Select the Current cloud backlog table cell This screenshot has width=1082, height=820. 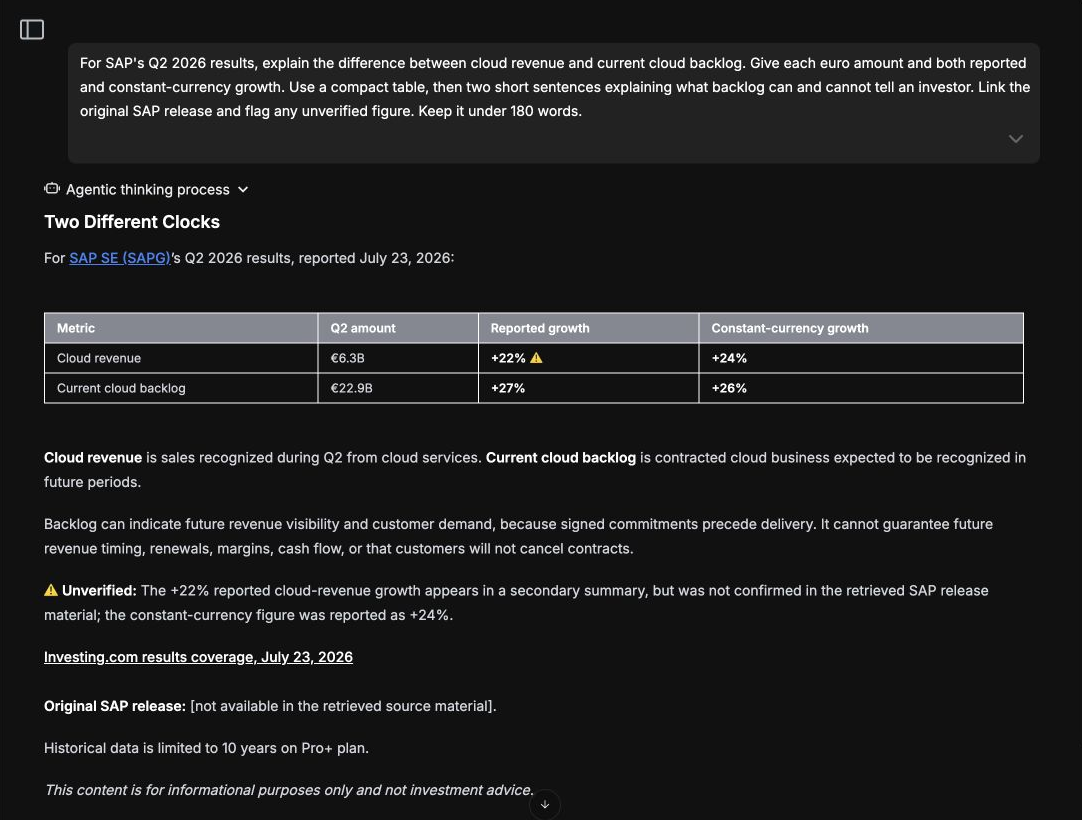[x=181, y=389]
